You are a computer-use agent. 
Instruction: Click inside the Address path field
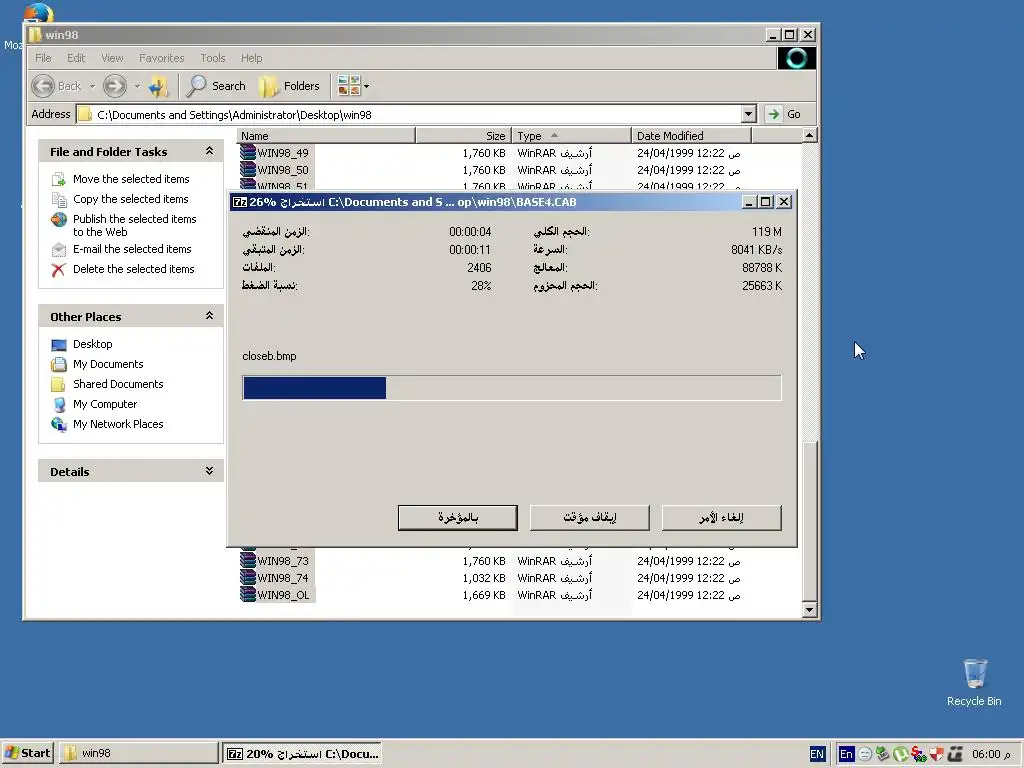pos(409,114)
